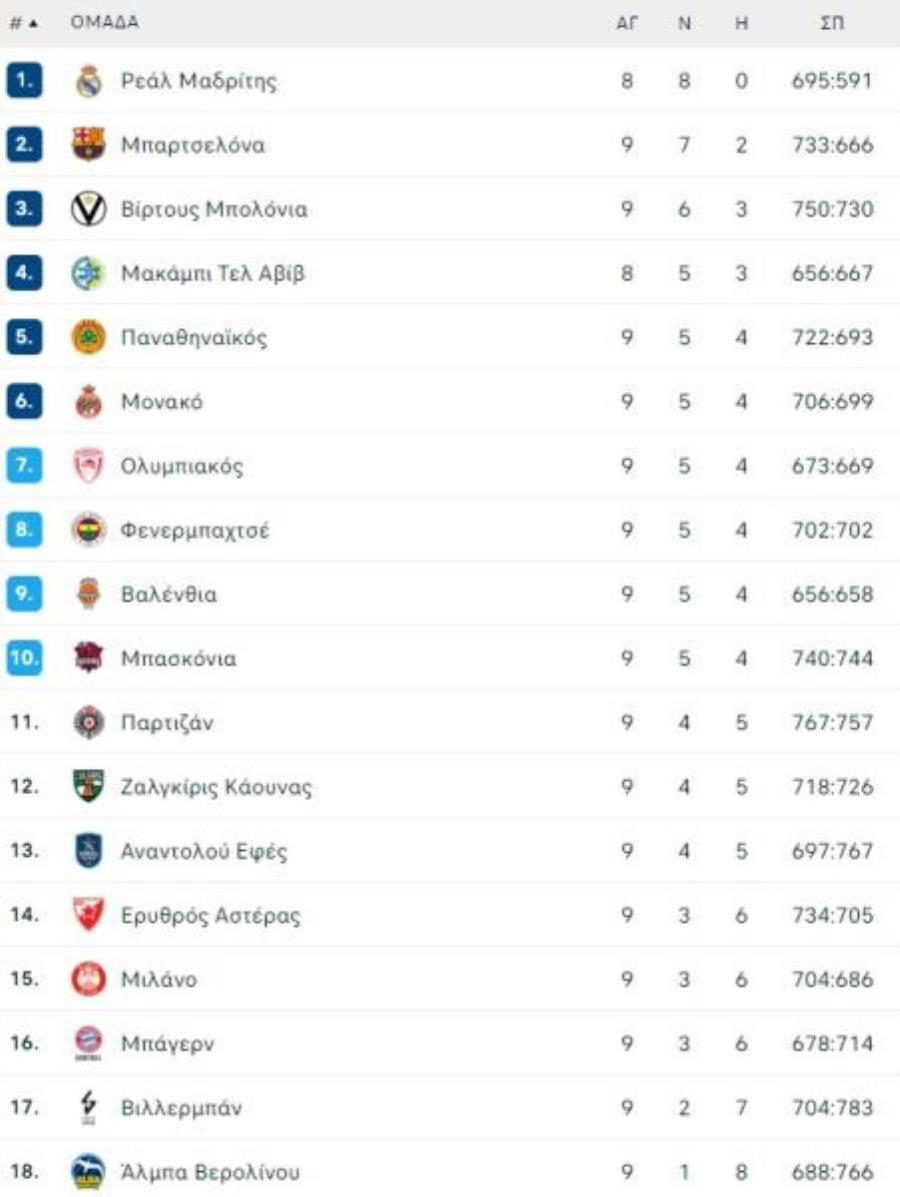
Task: Click the Virtus Bologna V logo
Action: 89,208
